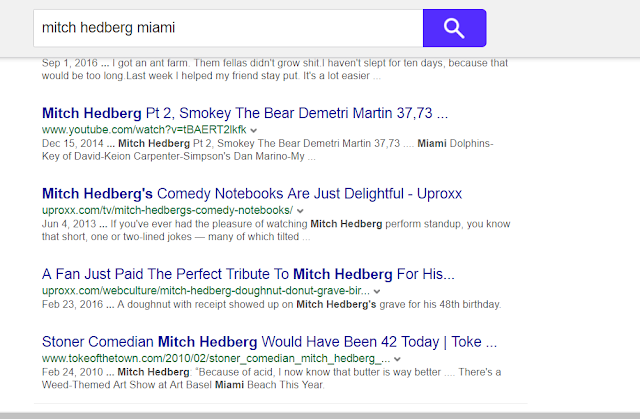Click the 'Feb 23, 2016' doughnut snippet text
Image resolution: width=640 pixels, height=419 pixels.
point(271,304)
